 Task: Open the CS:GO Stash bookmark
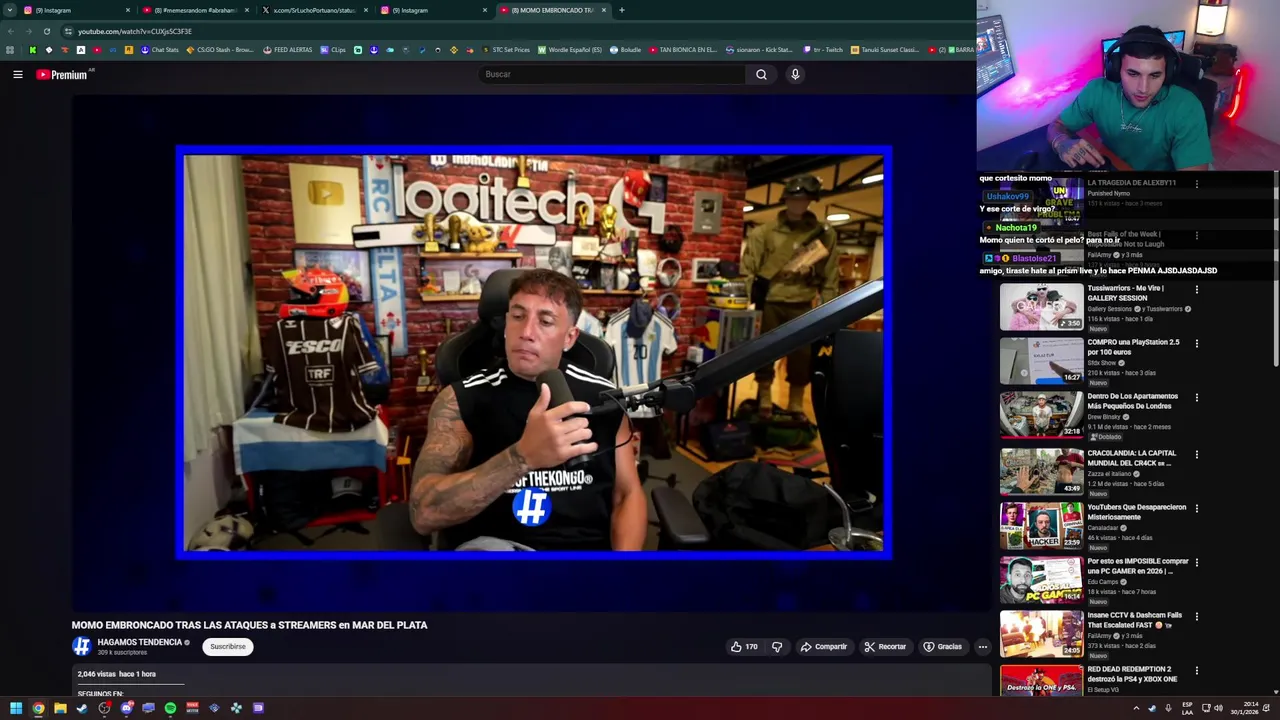click(x=220, y=50)
